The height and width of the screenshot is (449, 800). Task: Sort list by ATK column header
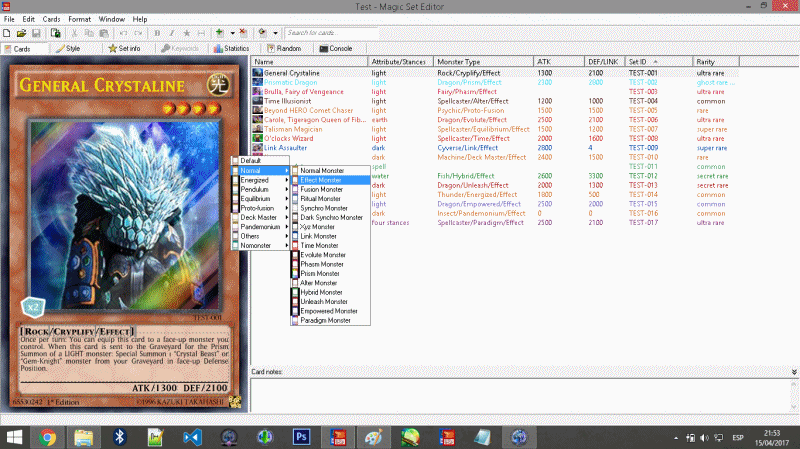(x=559, y=62)
